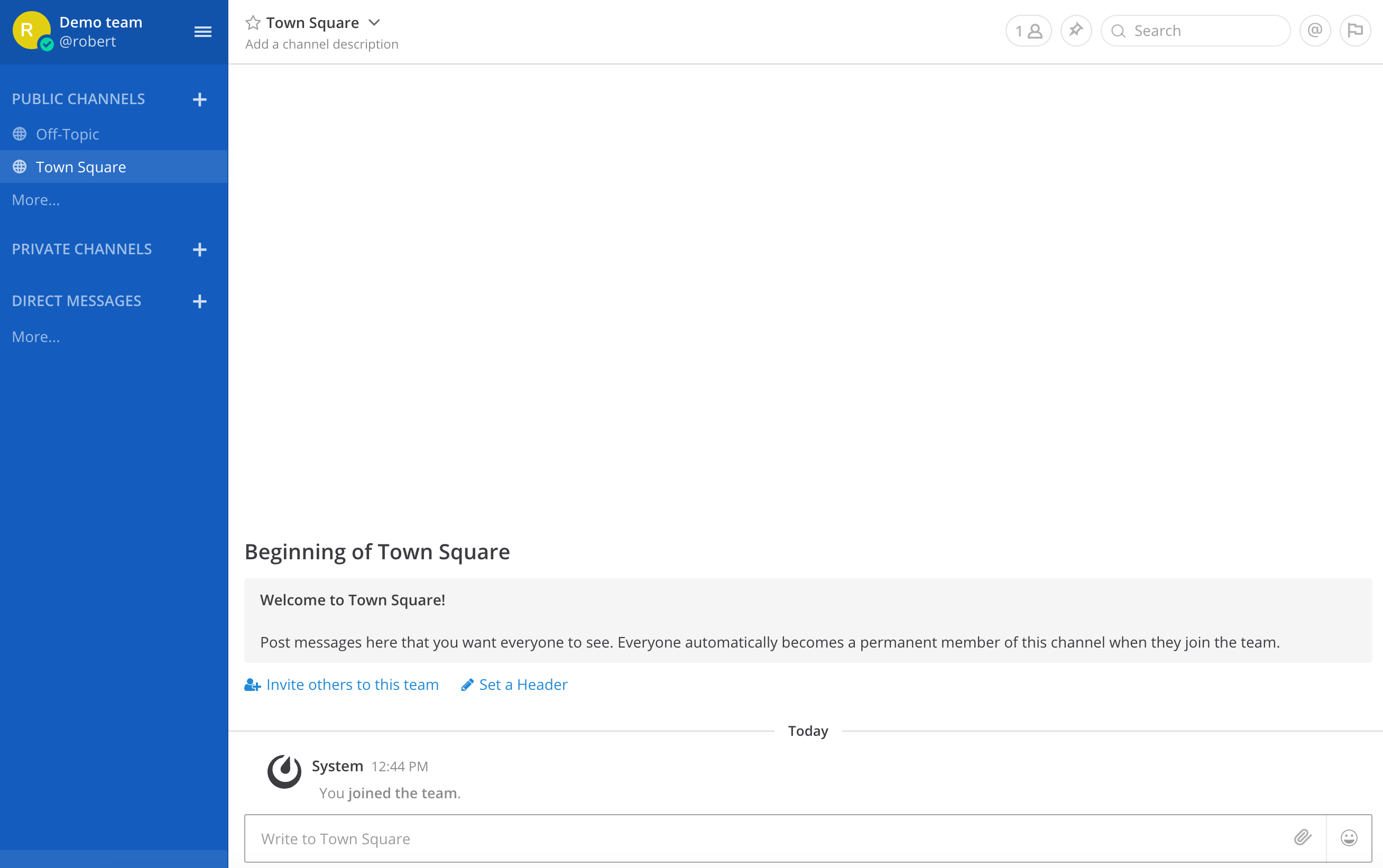1383x868 pixels.
Task: Attach a file to message
Action: [1303, 837]
